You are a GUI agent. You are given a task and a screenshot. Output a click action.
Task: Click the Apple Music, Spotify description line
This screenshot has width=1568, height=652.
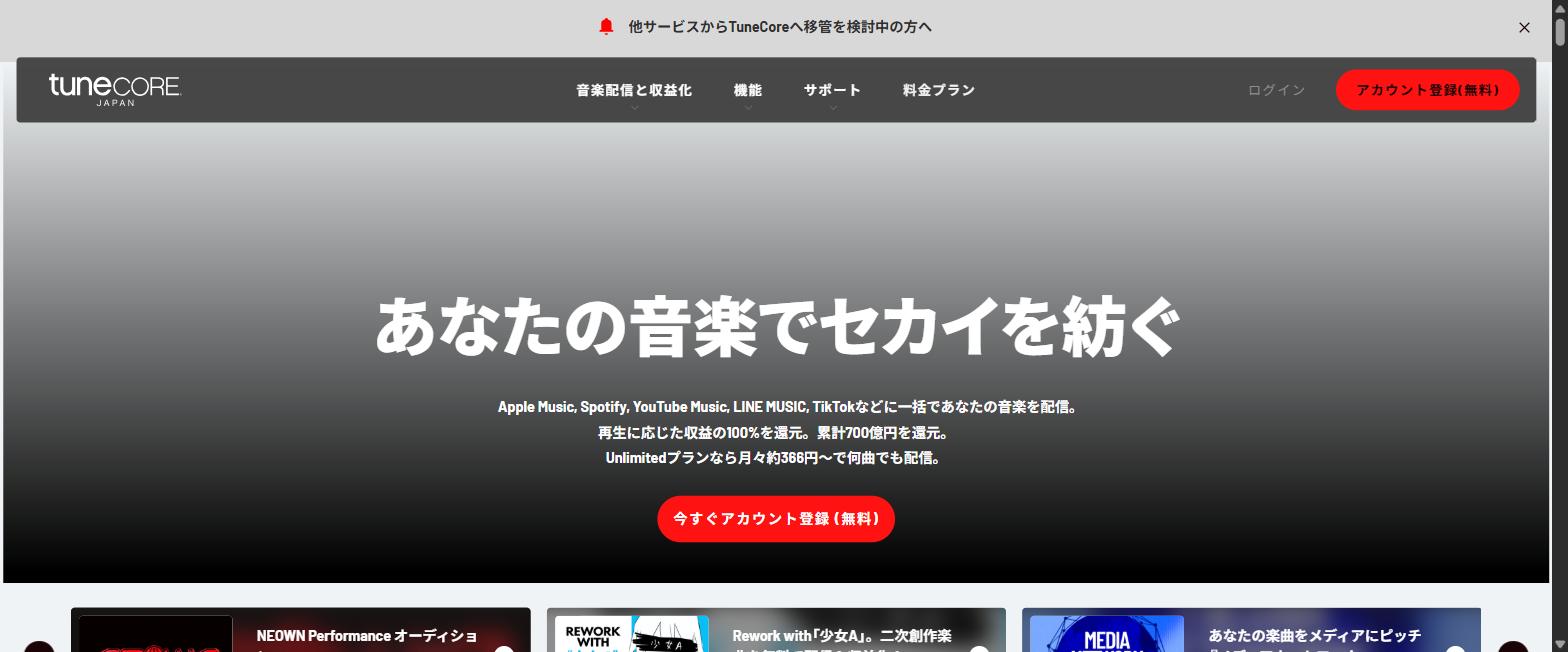(788, 407)
